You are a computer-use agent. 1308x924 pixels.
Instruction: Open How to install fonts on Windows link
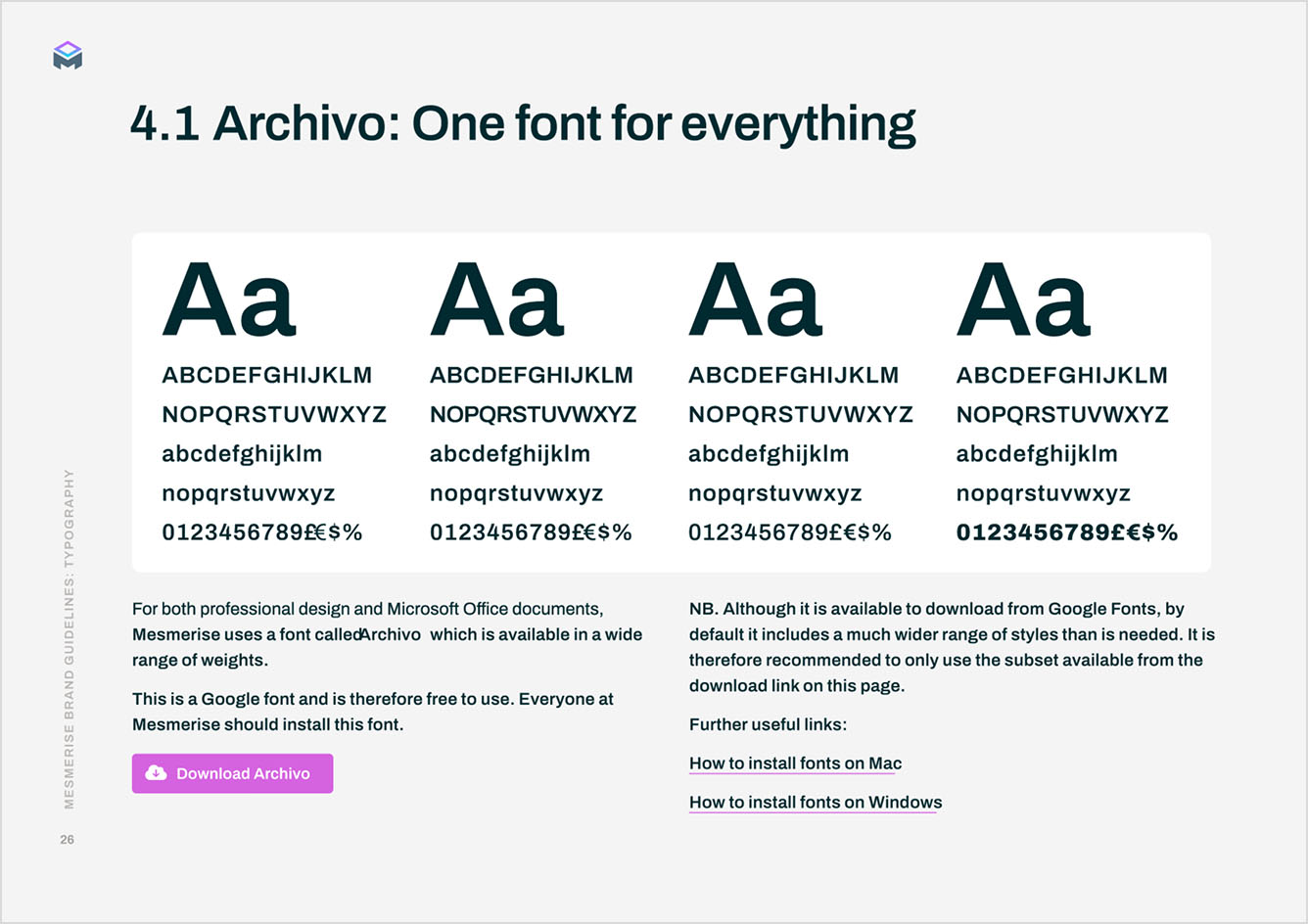pos(816,803)
